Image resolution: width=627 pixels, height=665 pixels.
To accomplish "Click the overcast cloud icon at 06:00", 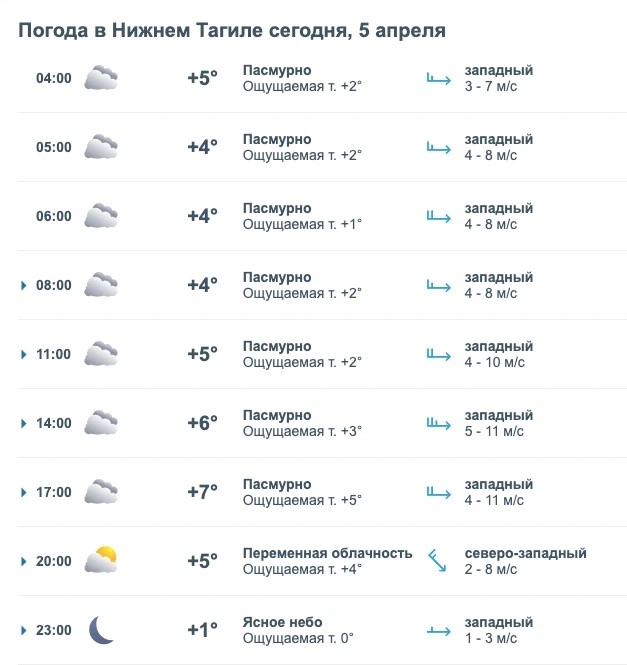I will (x=101, y=216).
